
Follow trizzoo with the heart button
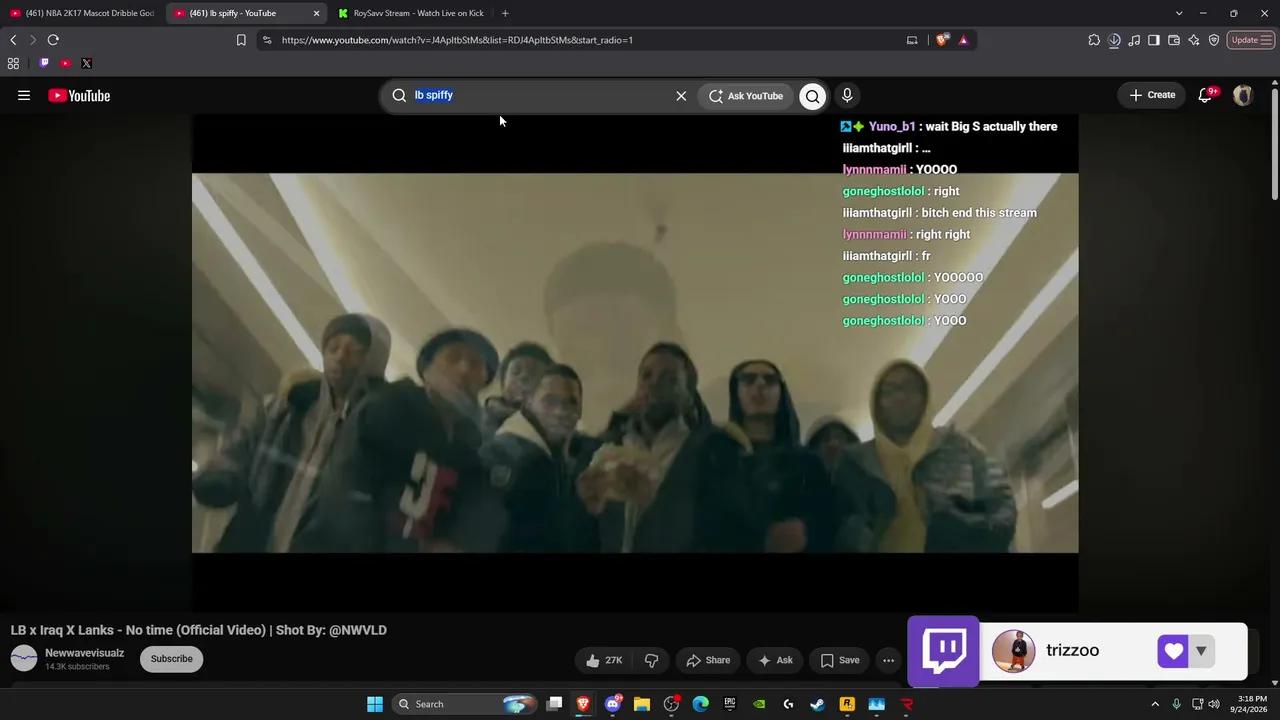(x=1173, y=651)
